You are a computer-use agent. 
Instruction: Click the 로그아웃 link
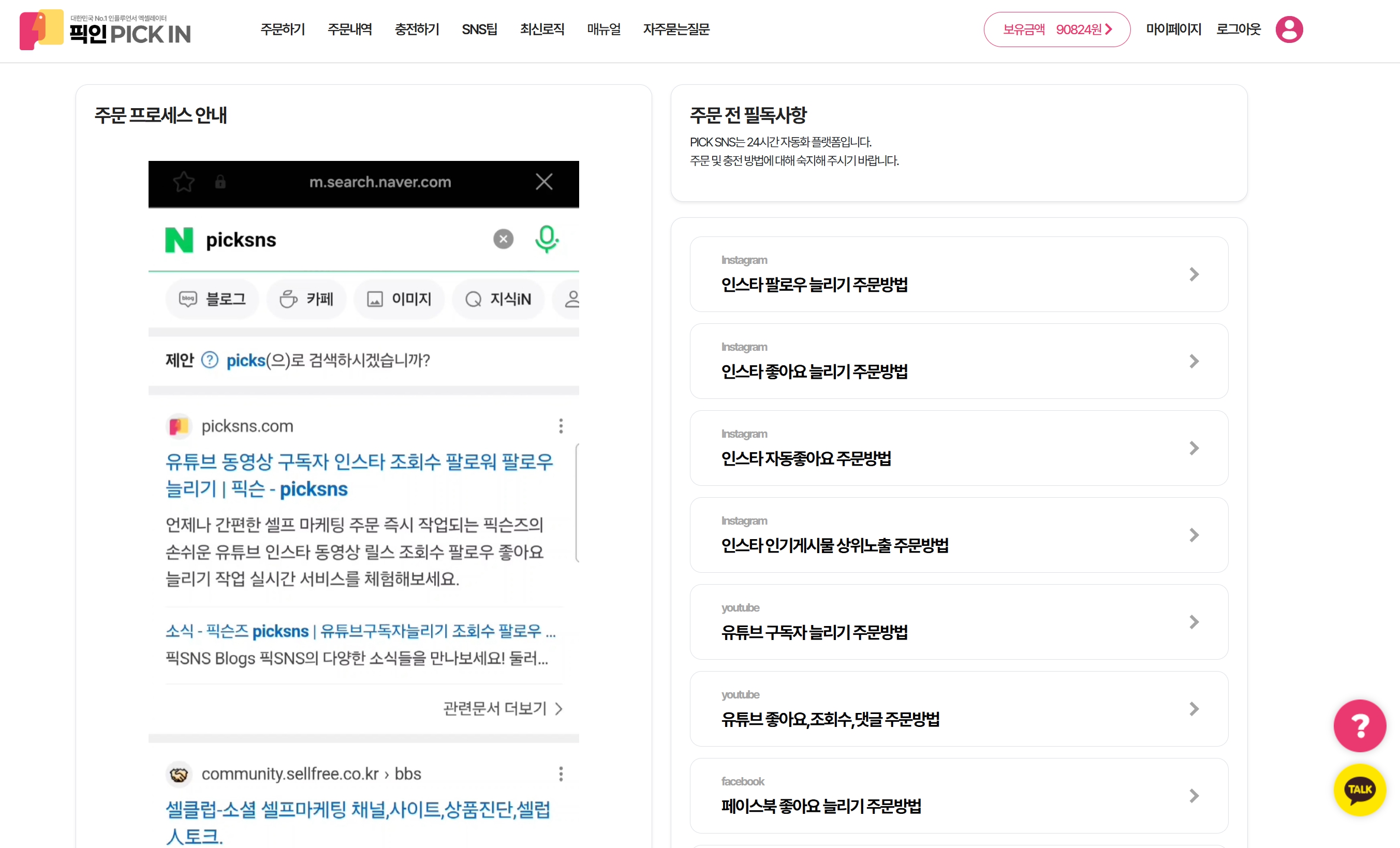(1238, 29)
